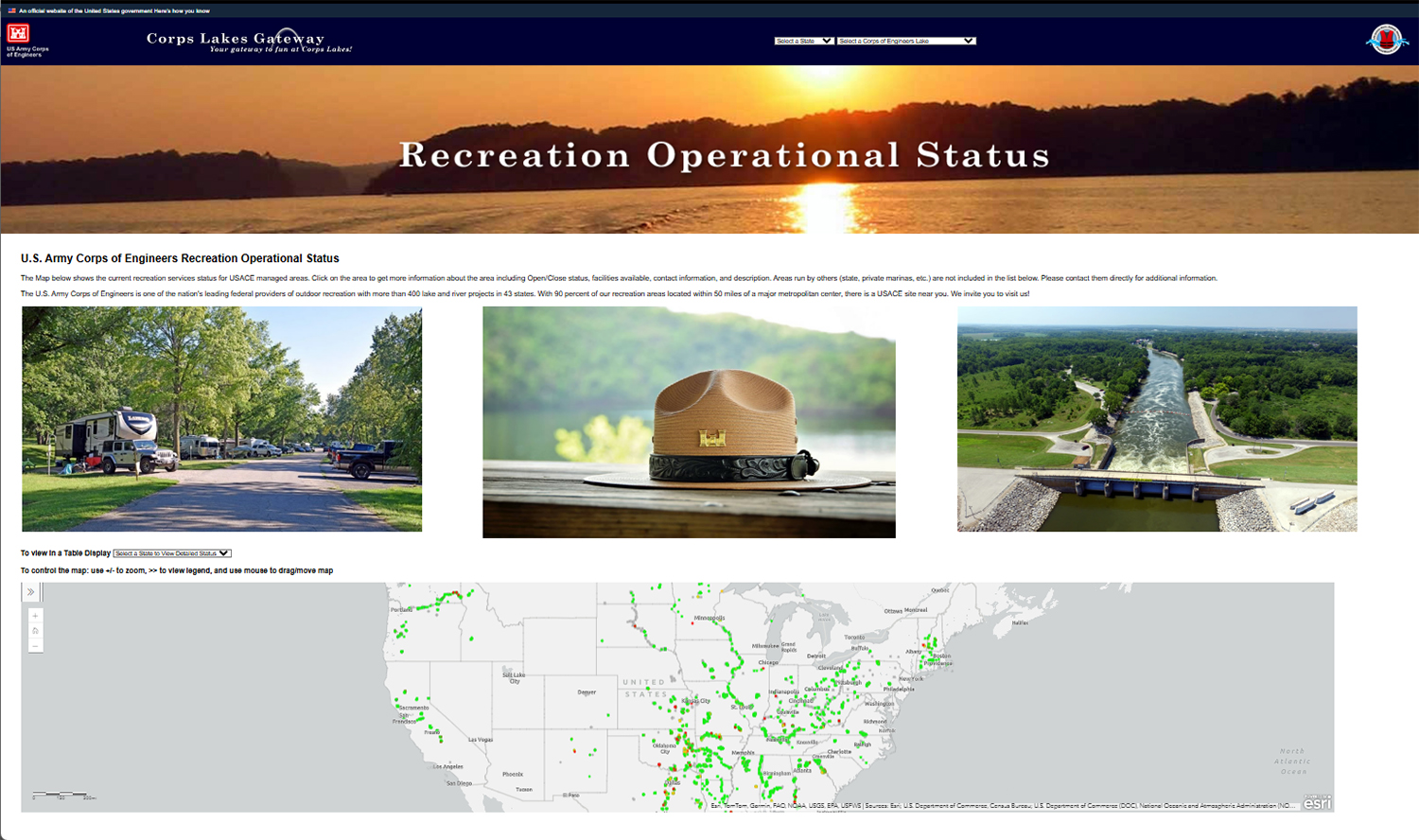Image resolution: width=1419 pixels, height=840 pixels.
Task: Open the Select a Corps of Engineers Lake dropdown
Action: 906,41
